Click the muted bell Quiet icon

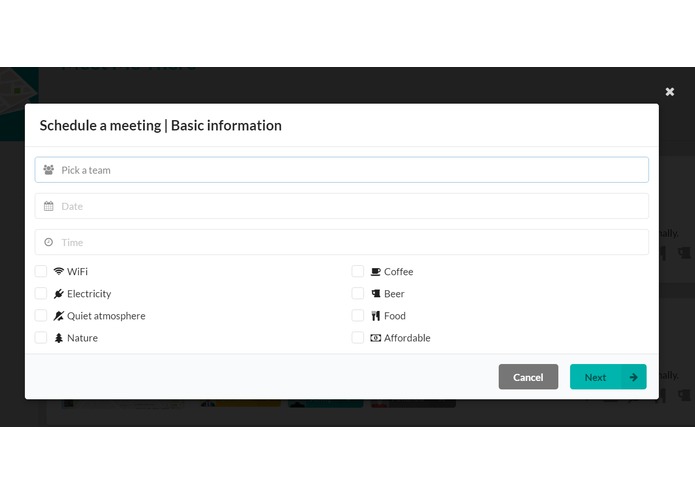(59, 315)
